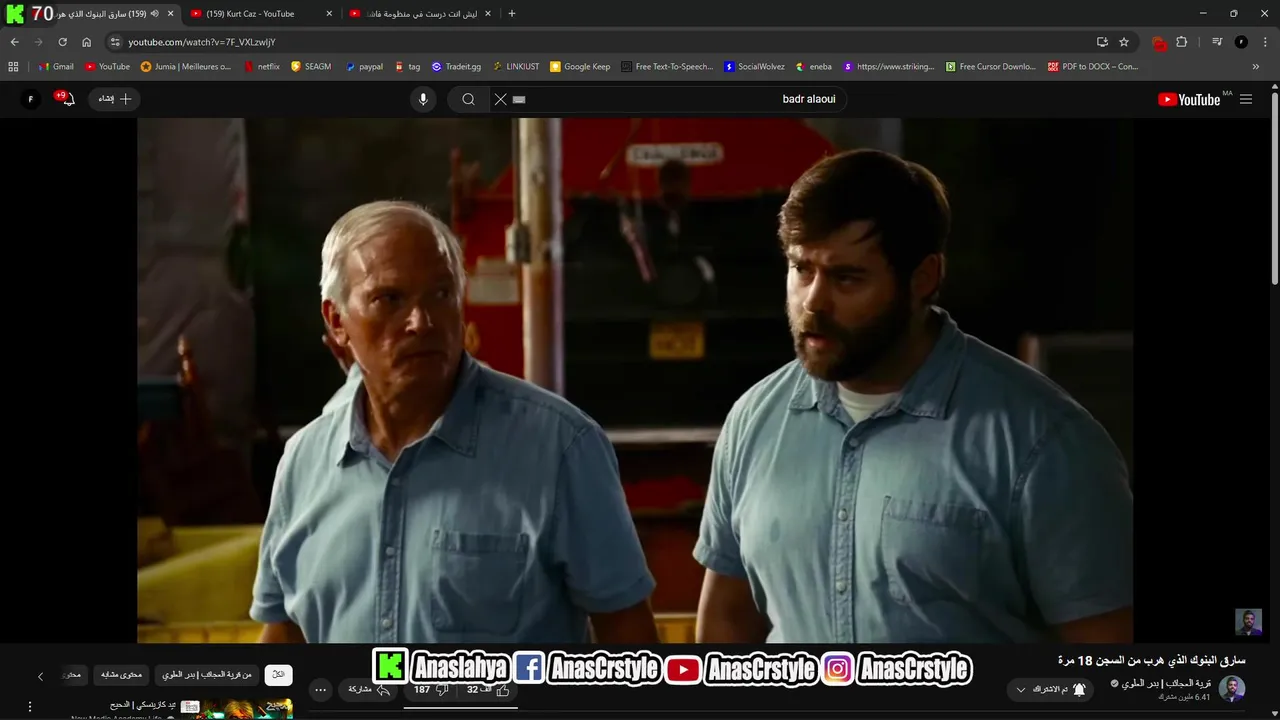The width and height of the screenshot is (1280, 720).
Task: Click the install/cast icon in the address bar
Action: pyautogui.click(x=1102, y=42)
